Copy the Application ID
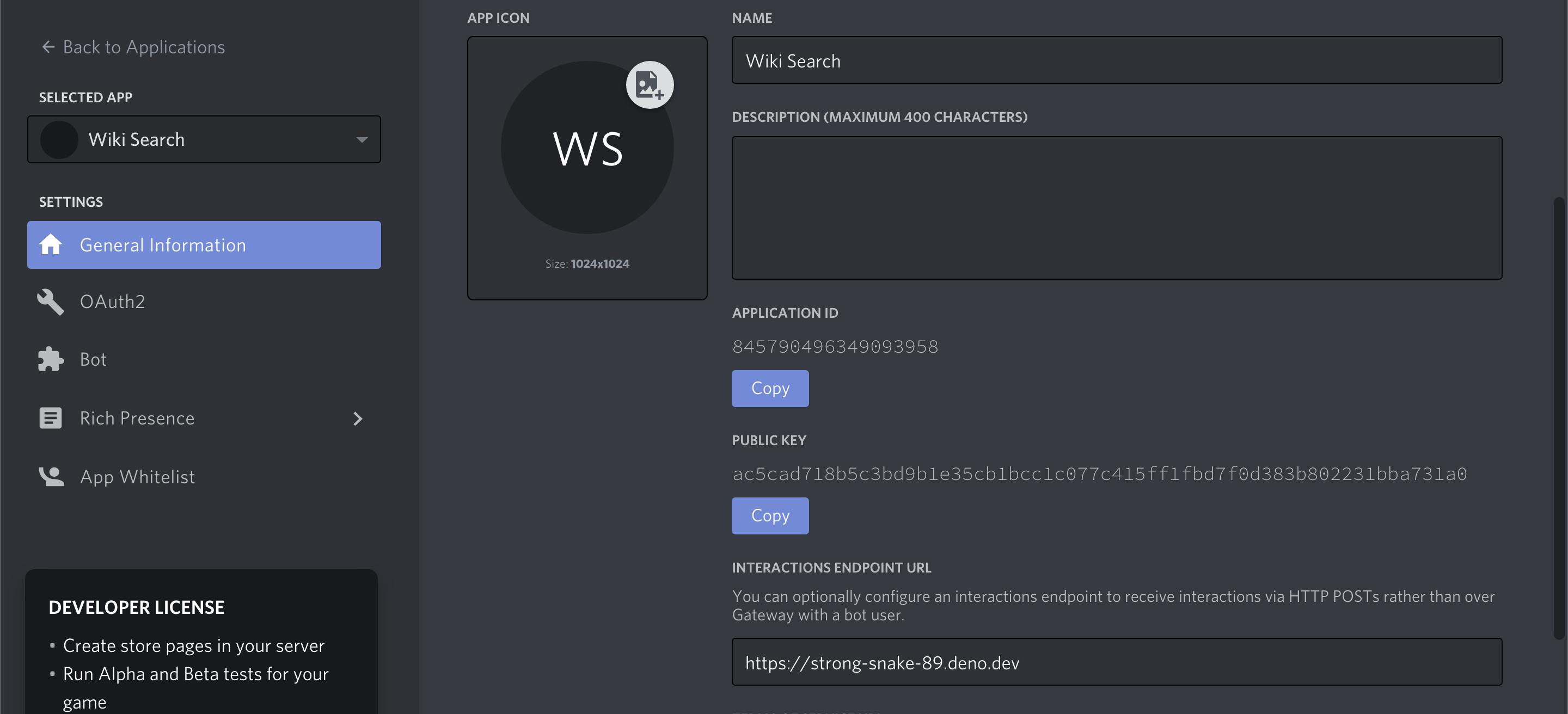 point(769,388)
